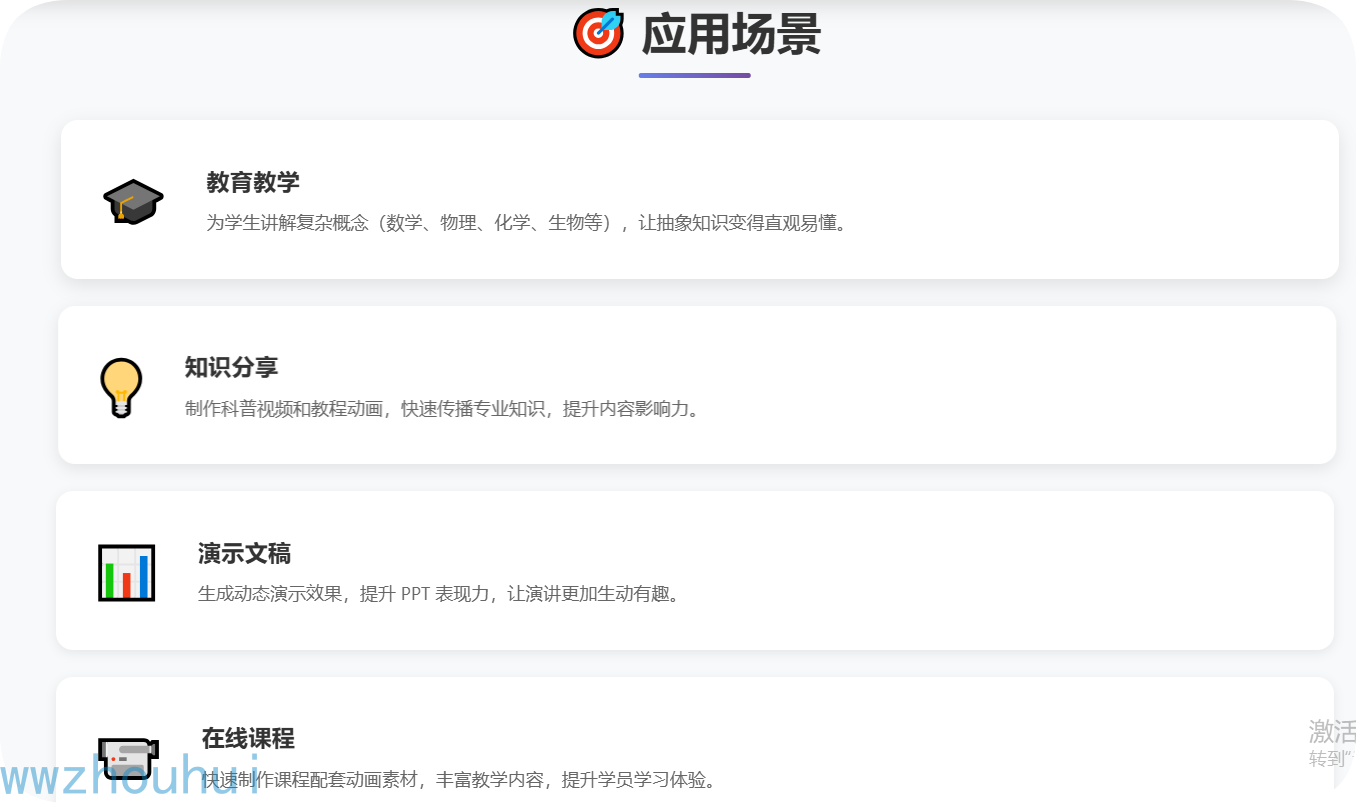The width and height of the screenshot is (1356, 803).
Task: Click the description starting 生成动态演示效果
Action: point(441,594)
